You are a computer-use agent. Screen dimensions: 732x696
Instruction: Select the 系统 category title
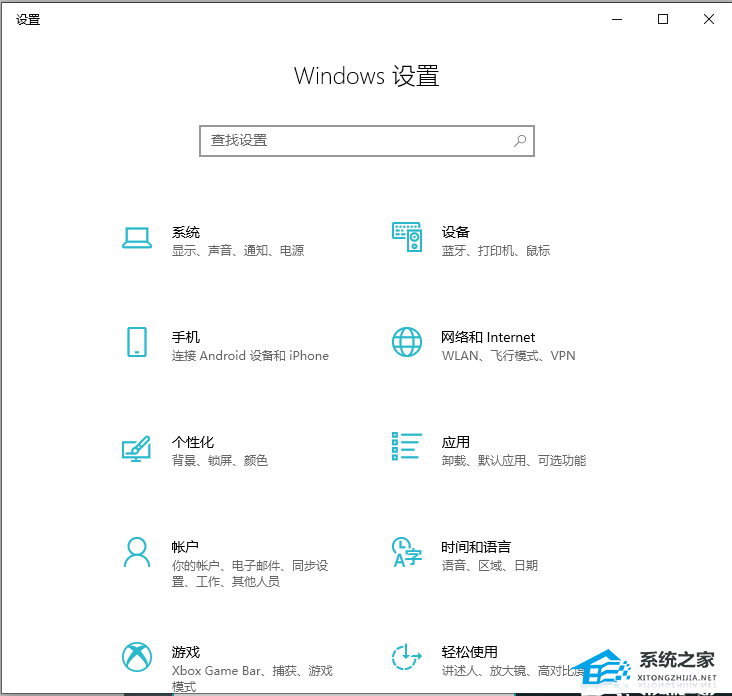click(186, 232)
